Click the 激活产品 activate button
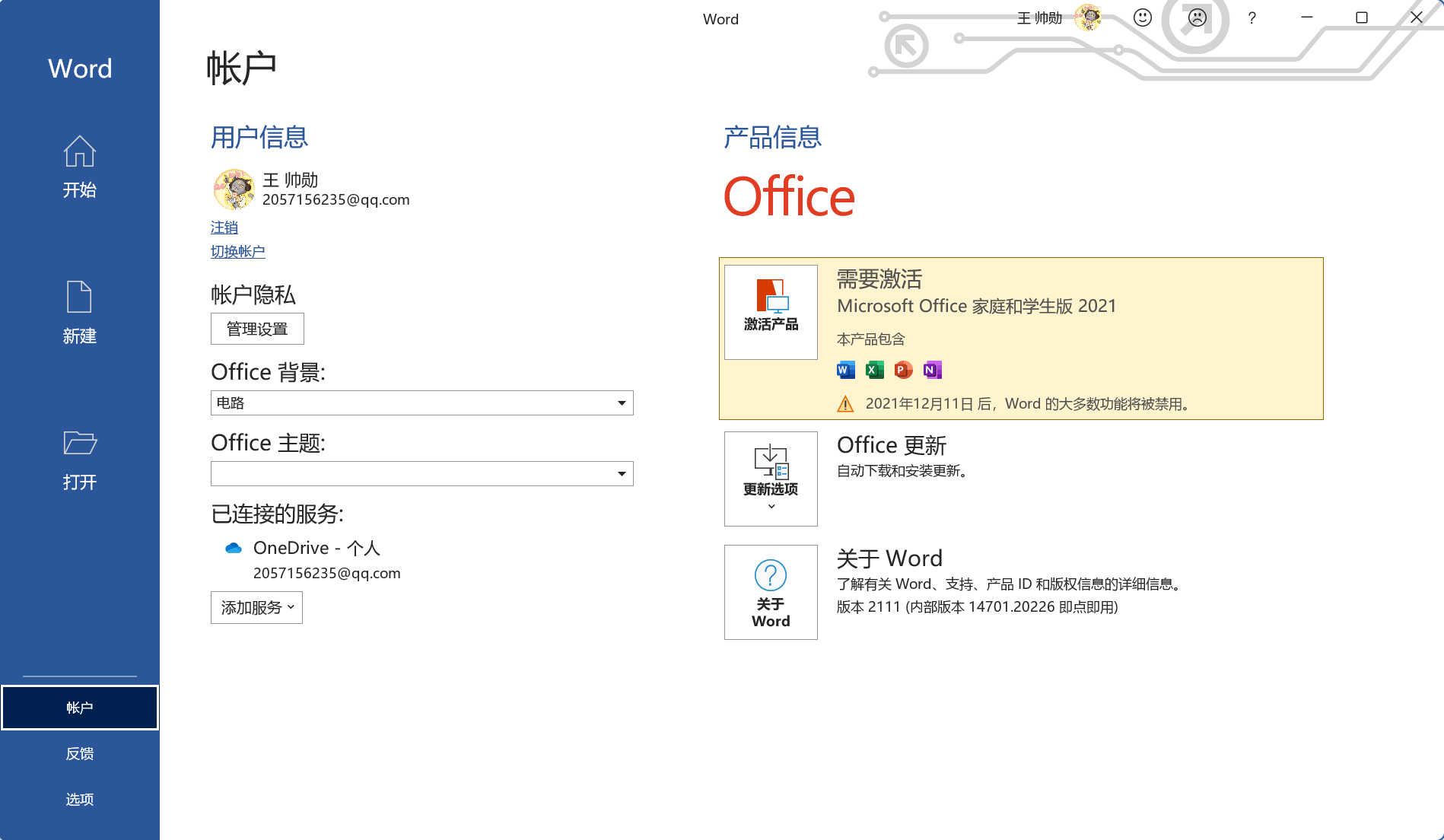Screen dimensions: 1444x840 [x=771, y=312]
